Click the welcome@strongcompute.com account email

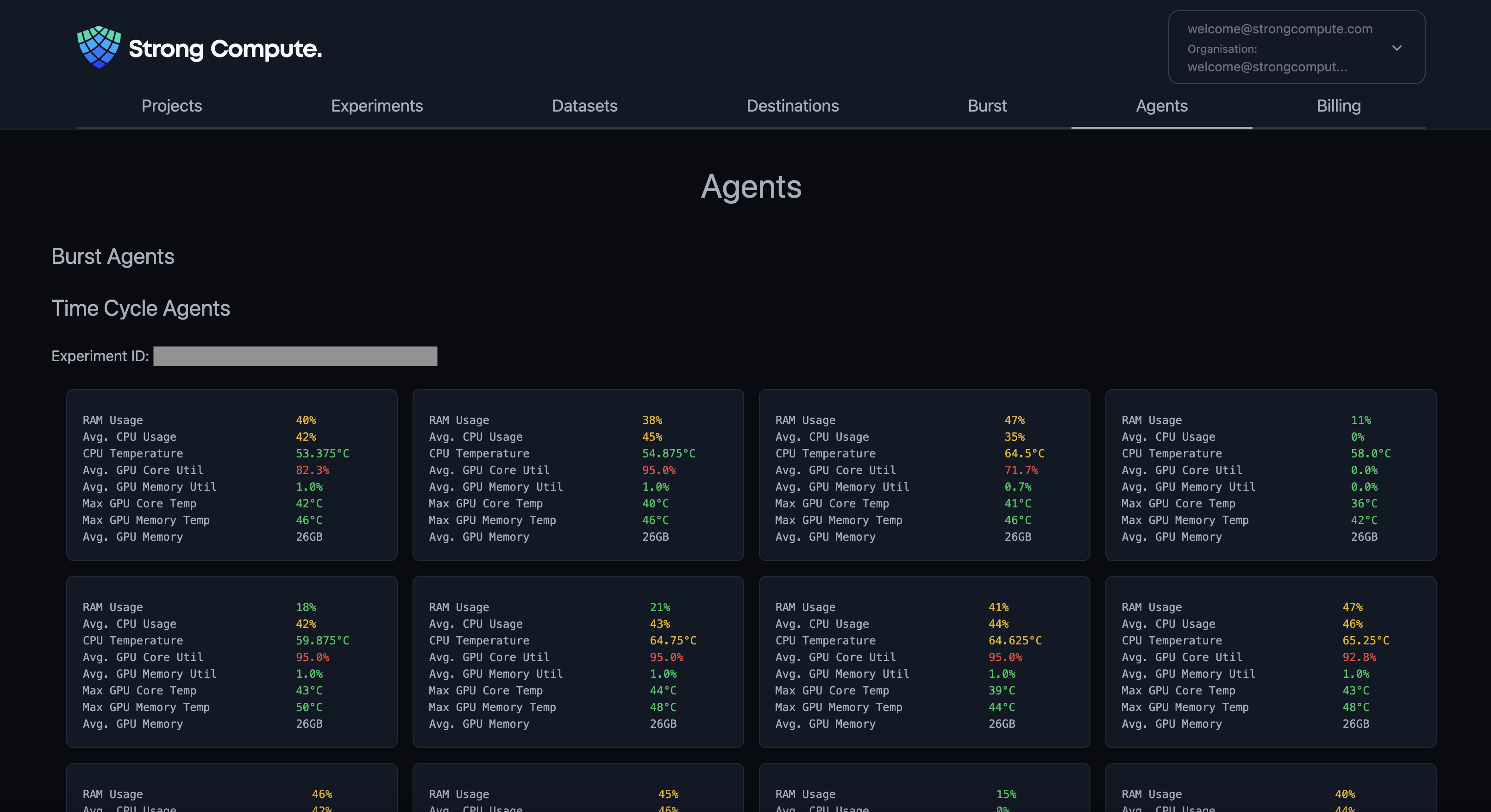coord(1280,29)
